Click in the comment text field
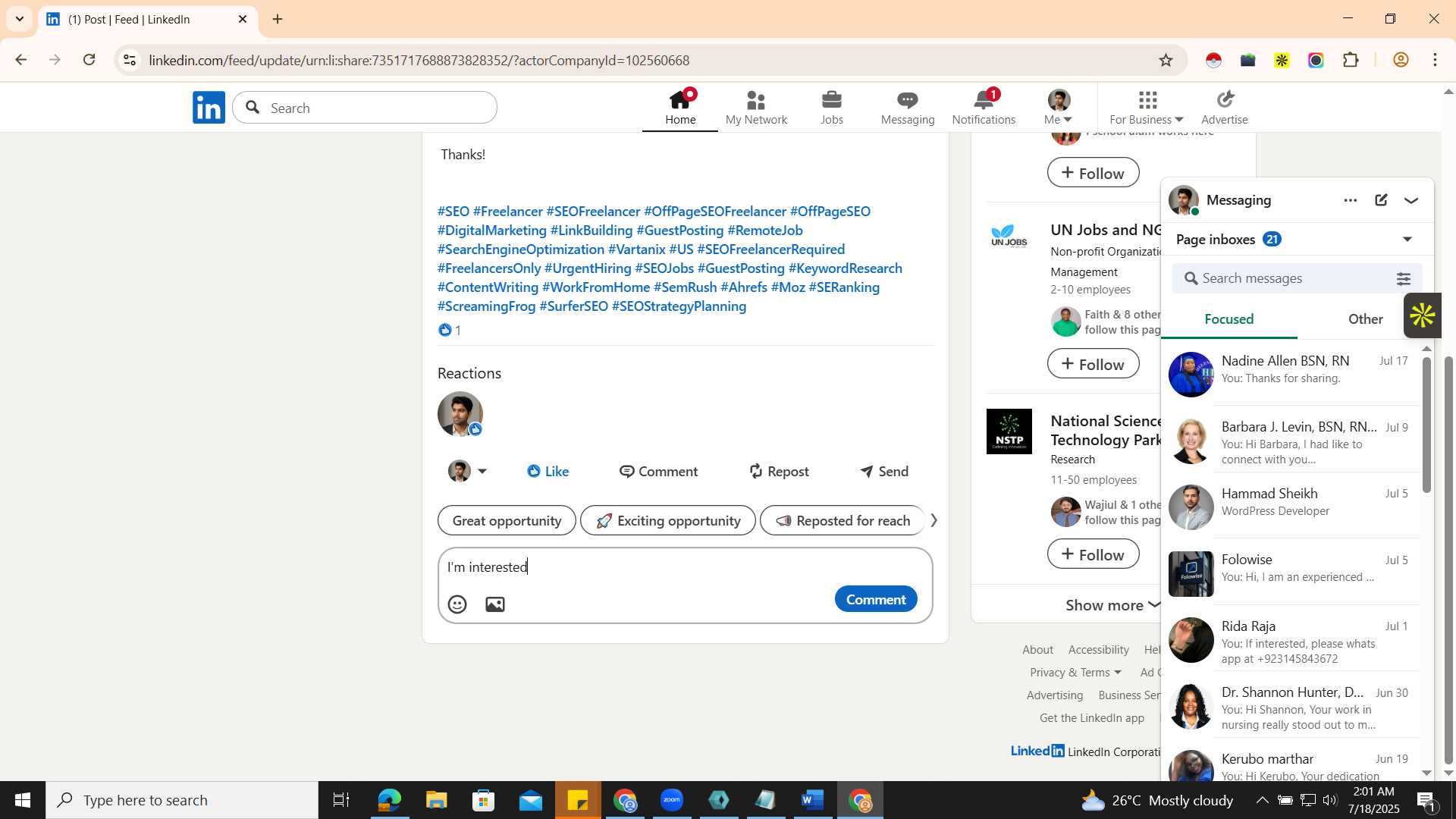 [685, 567]
